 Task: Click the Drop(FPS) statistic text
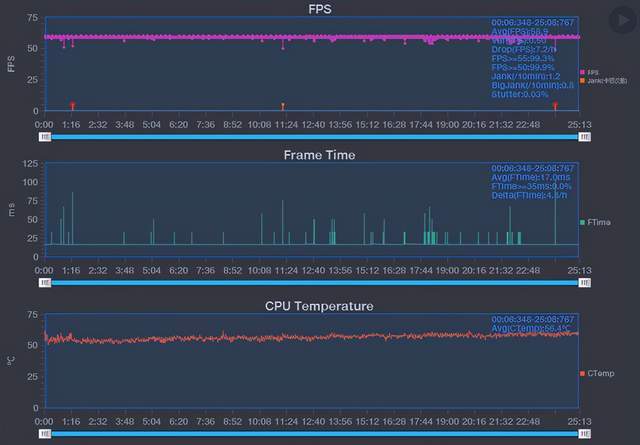(524, 49)
